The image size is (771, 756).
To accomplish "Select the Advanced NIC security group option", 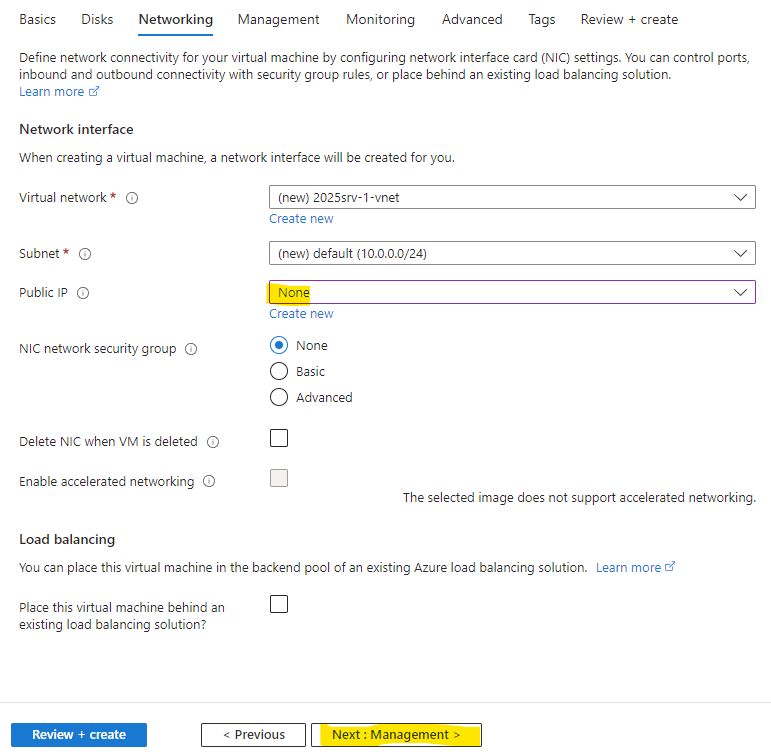I will pos(279,397).
